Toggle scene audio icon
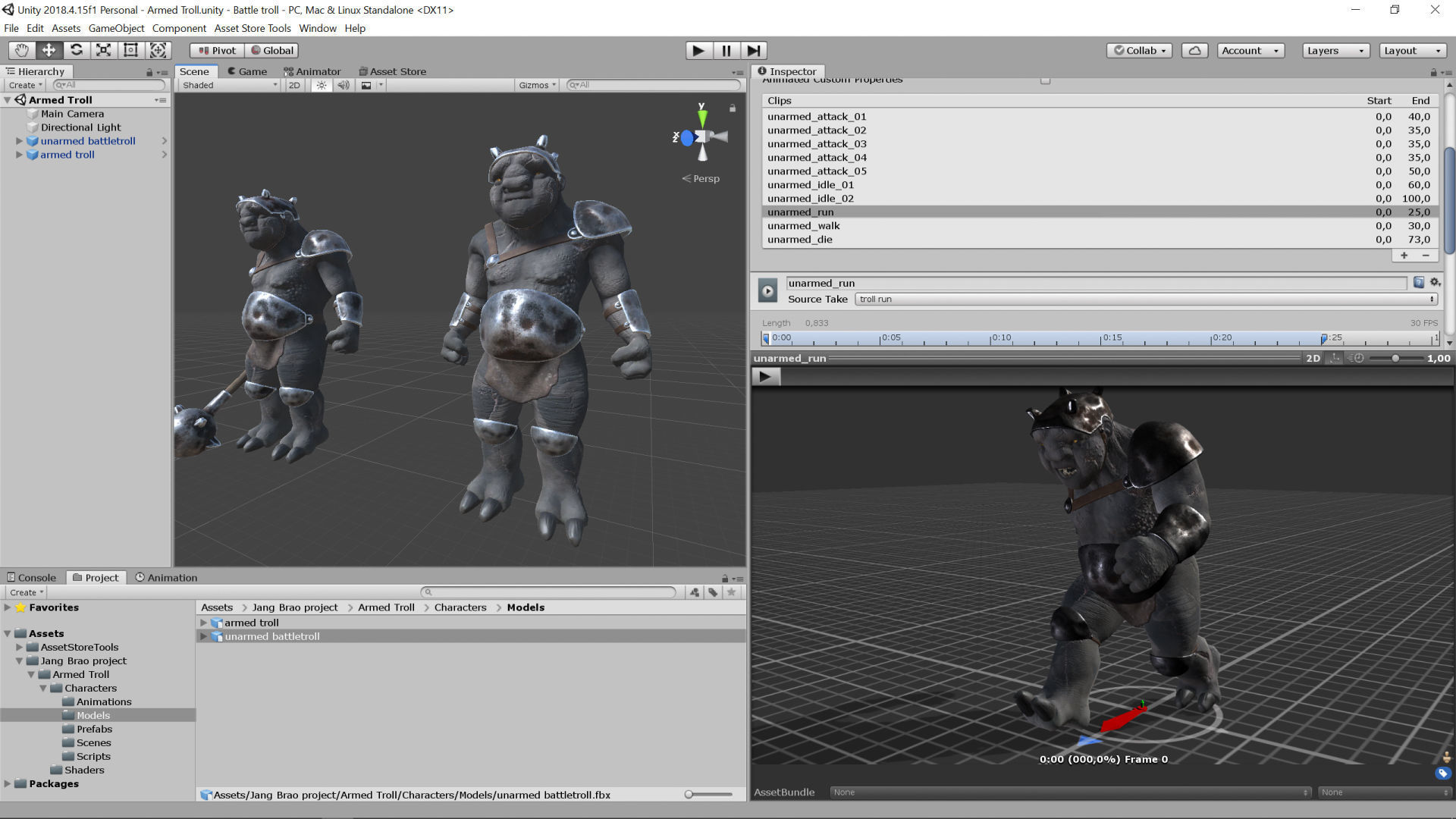 click(344, 85)
